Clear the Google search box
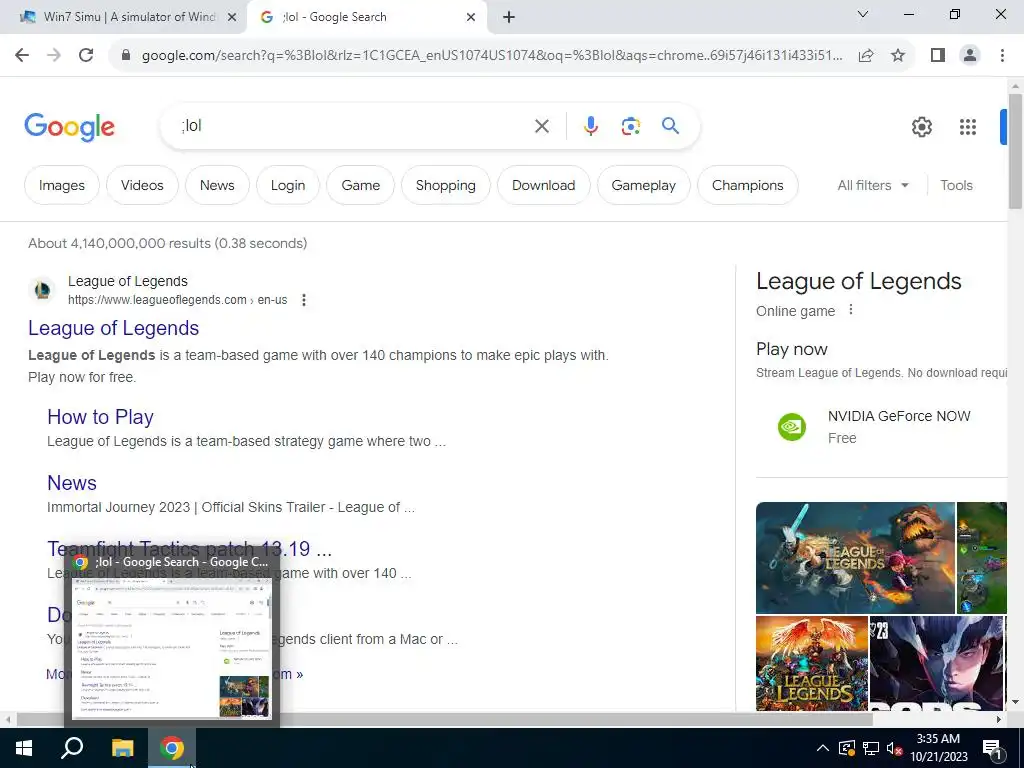This screenshot has height=768, width=1024. tap(542, 126)
